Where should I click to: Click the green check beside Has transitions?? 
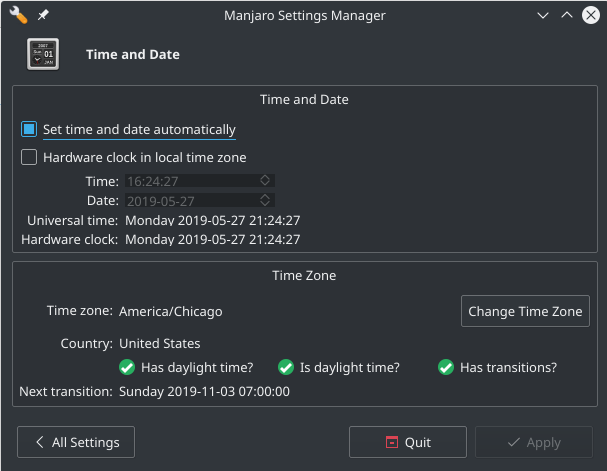(446, 367)
